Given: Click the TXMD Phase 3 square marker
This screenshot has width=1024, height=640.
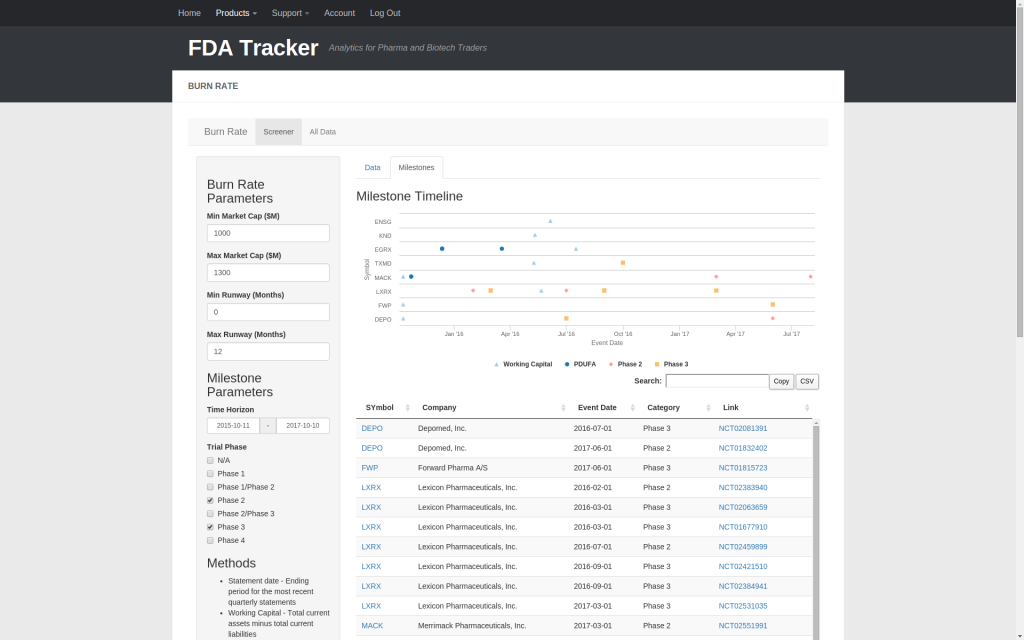Looking at the screenshot, I should [623, 263].
